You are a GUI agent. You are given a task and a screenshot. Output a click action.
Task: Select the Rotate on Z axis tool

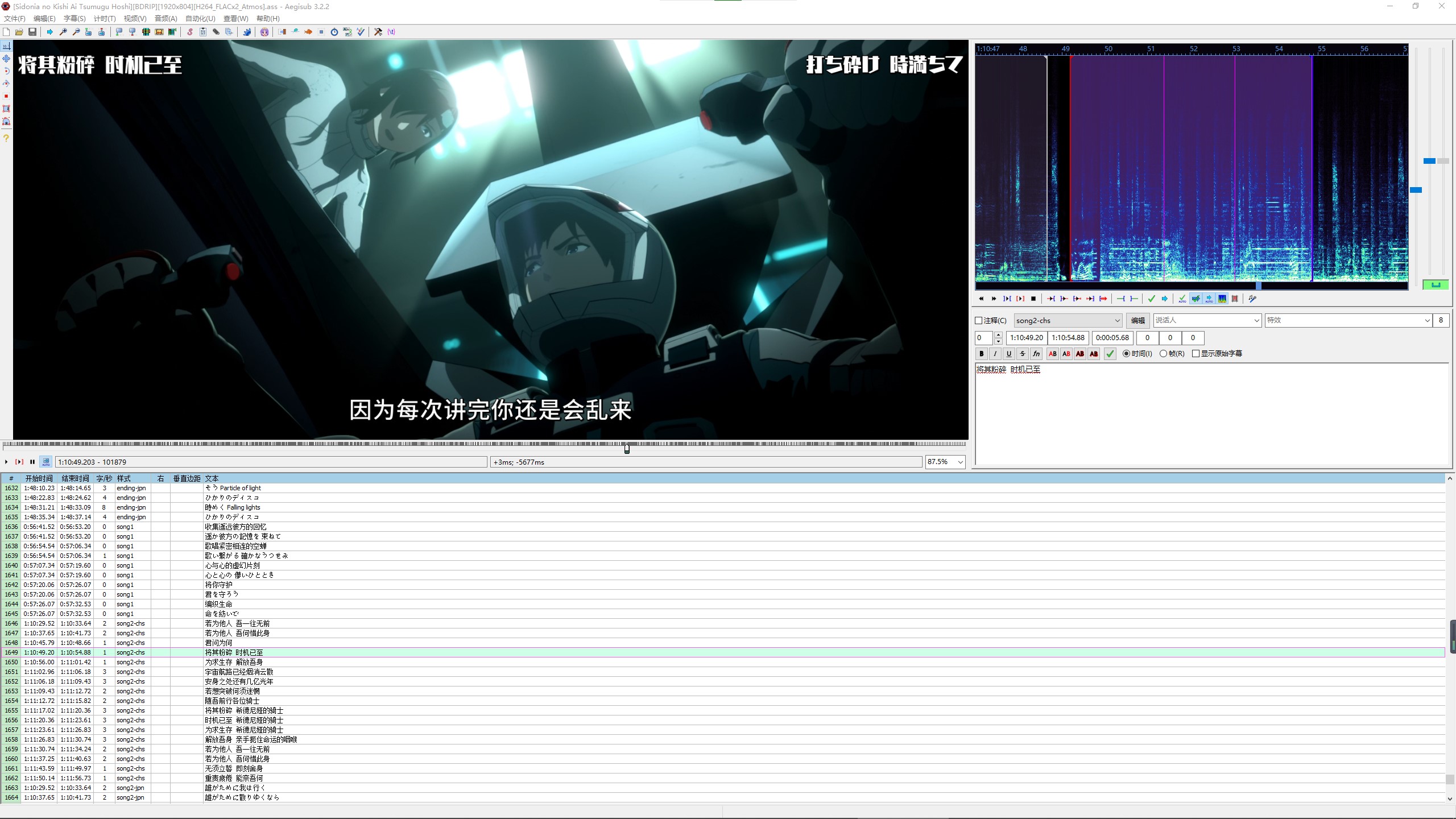pyautogui.click(x=6, y=71)
